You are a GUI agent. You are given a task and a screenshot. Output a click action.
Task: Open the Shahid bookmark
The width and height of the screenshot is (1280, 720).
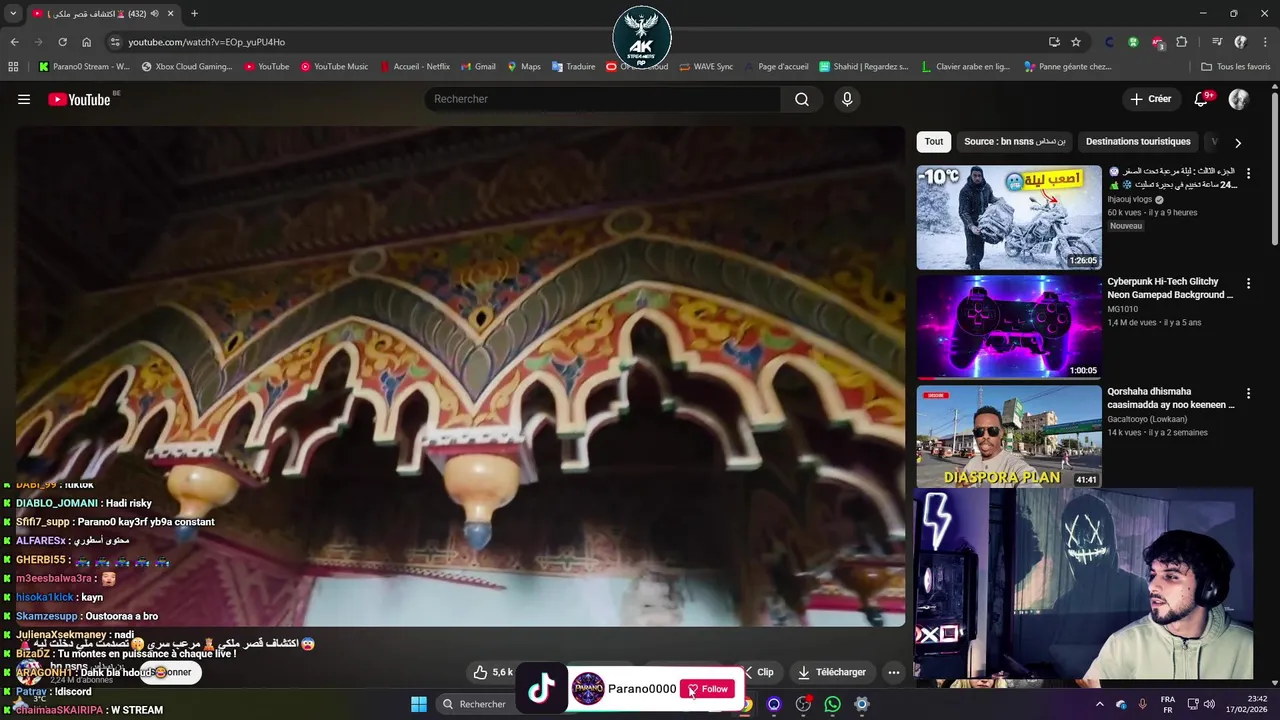point(864,67)
